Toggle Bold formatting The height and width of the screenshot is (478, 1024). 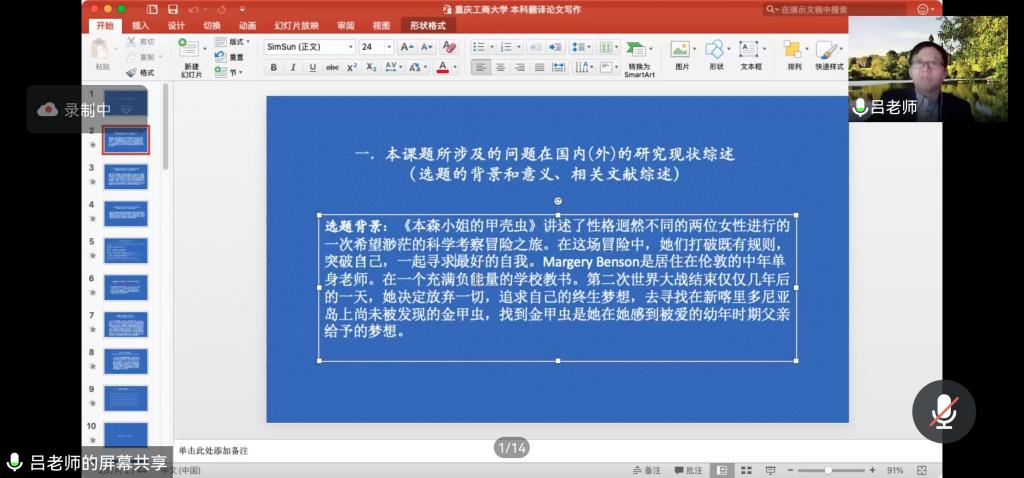[273, 68]
